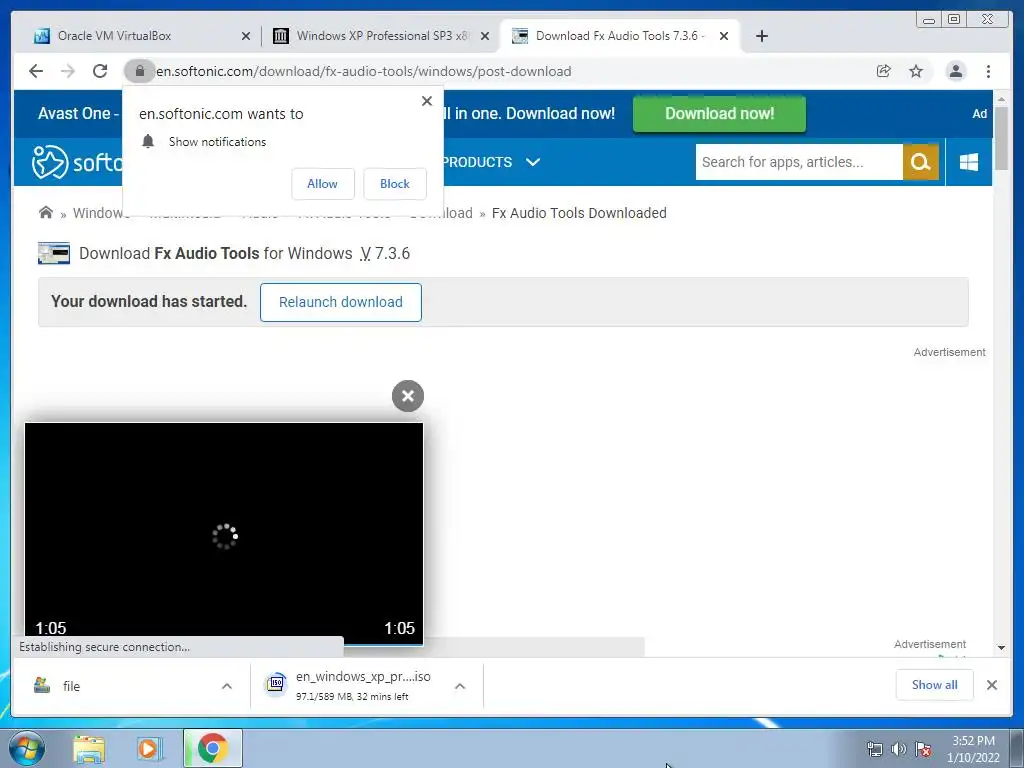Click Show all downloads
This screenshot has height=768, width=1024.
click(x=935, y=684)
